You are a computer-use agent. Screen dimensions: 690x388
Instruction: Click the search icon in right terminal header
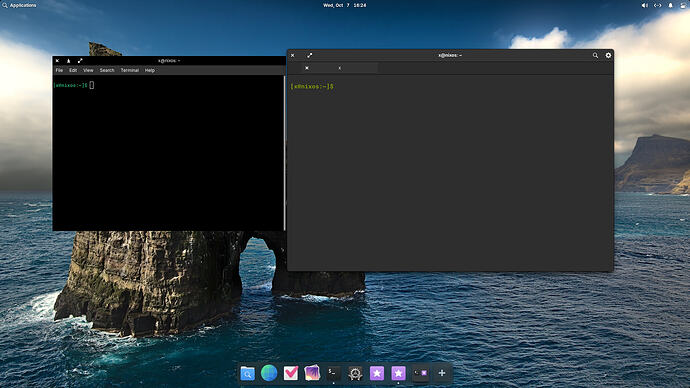pos(595,55)
